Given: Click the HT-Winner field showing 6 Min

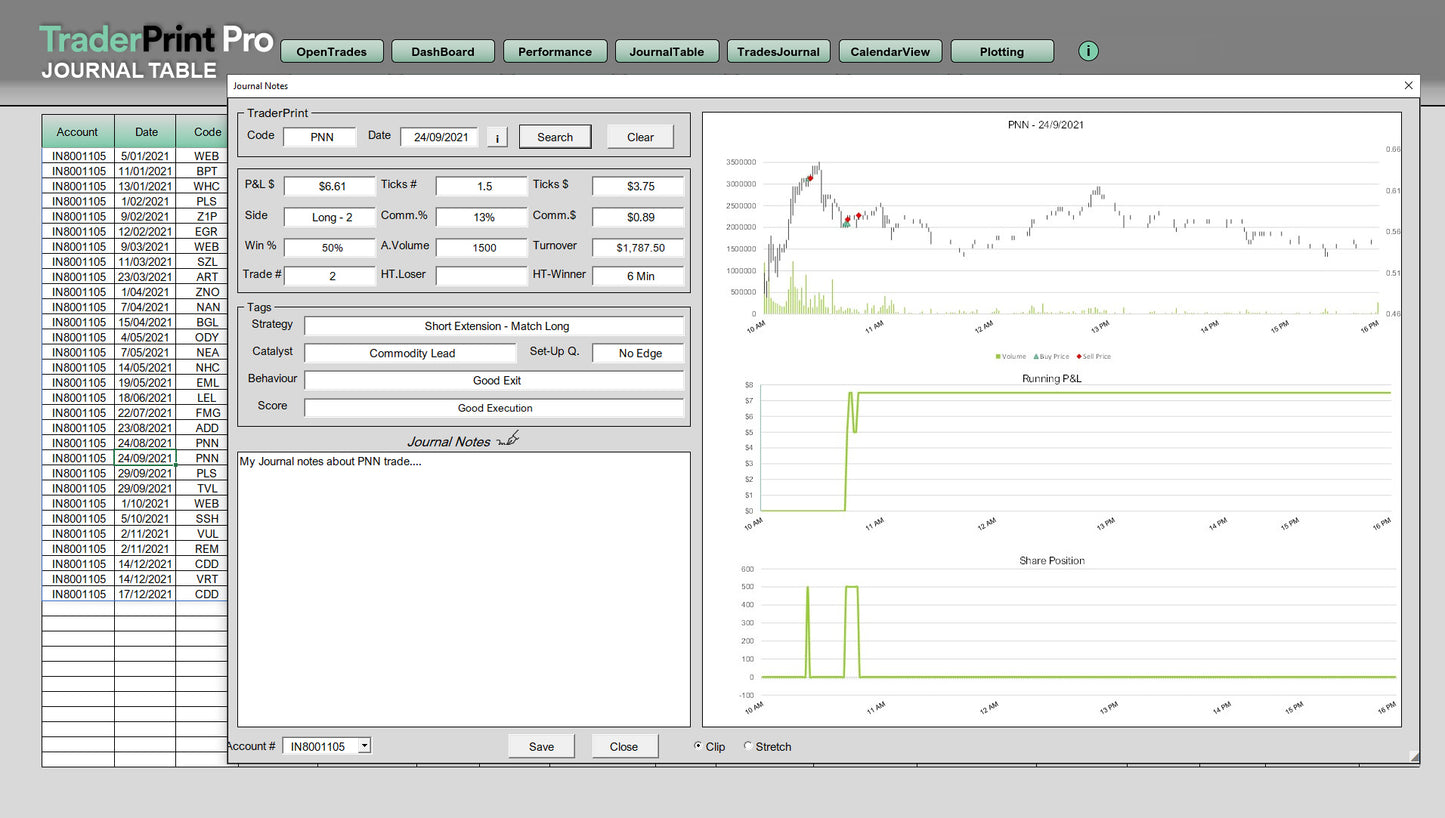Looking at the screenshot, I should coord(639,275).
